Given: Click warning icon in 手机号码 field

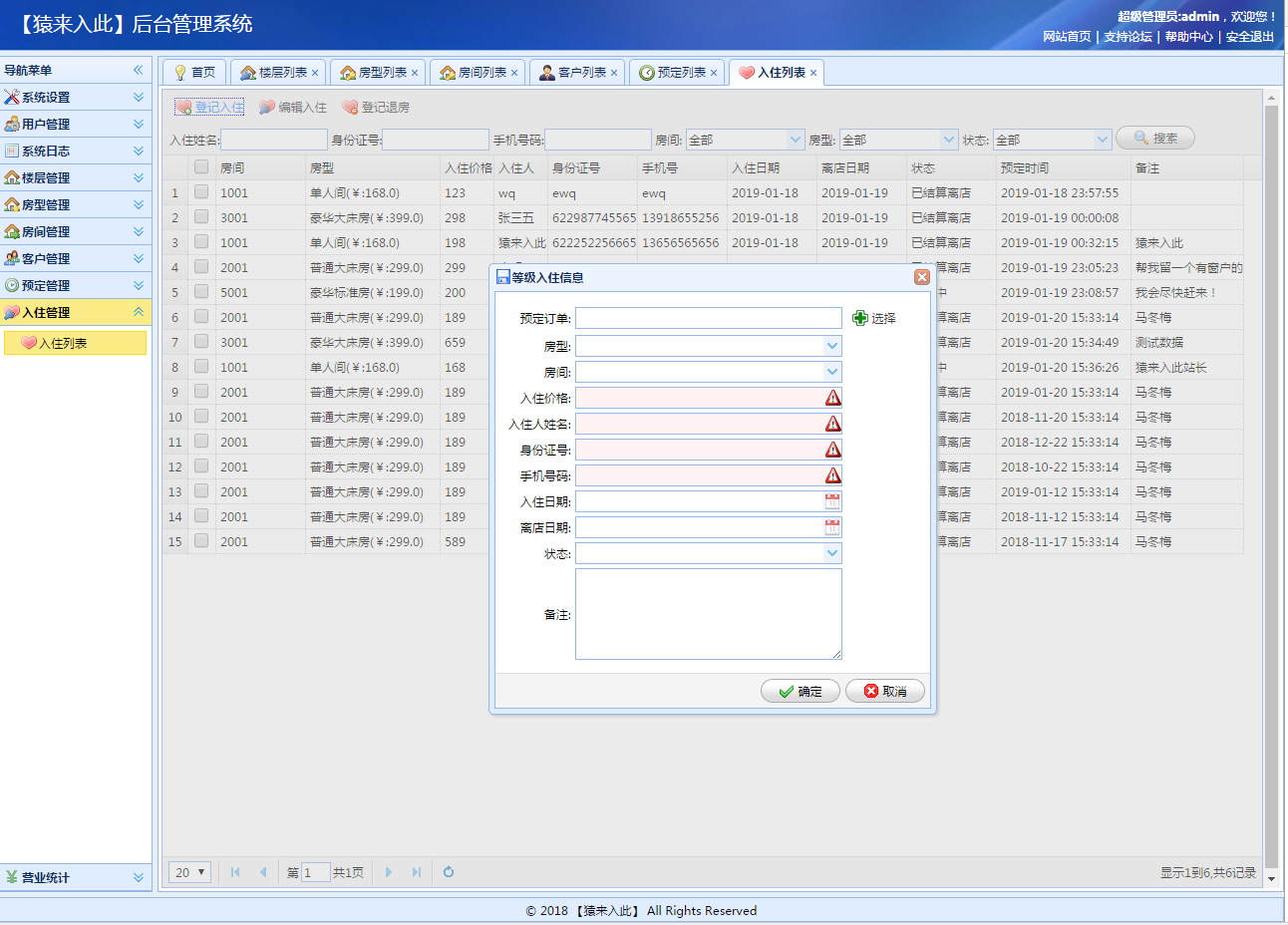Looking at the screenshot, I should 832,475.
